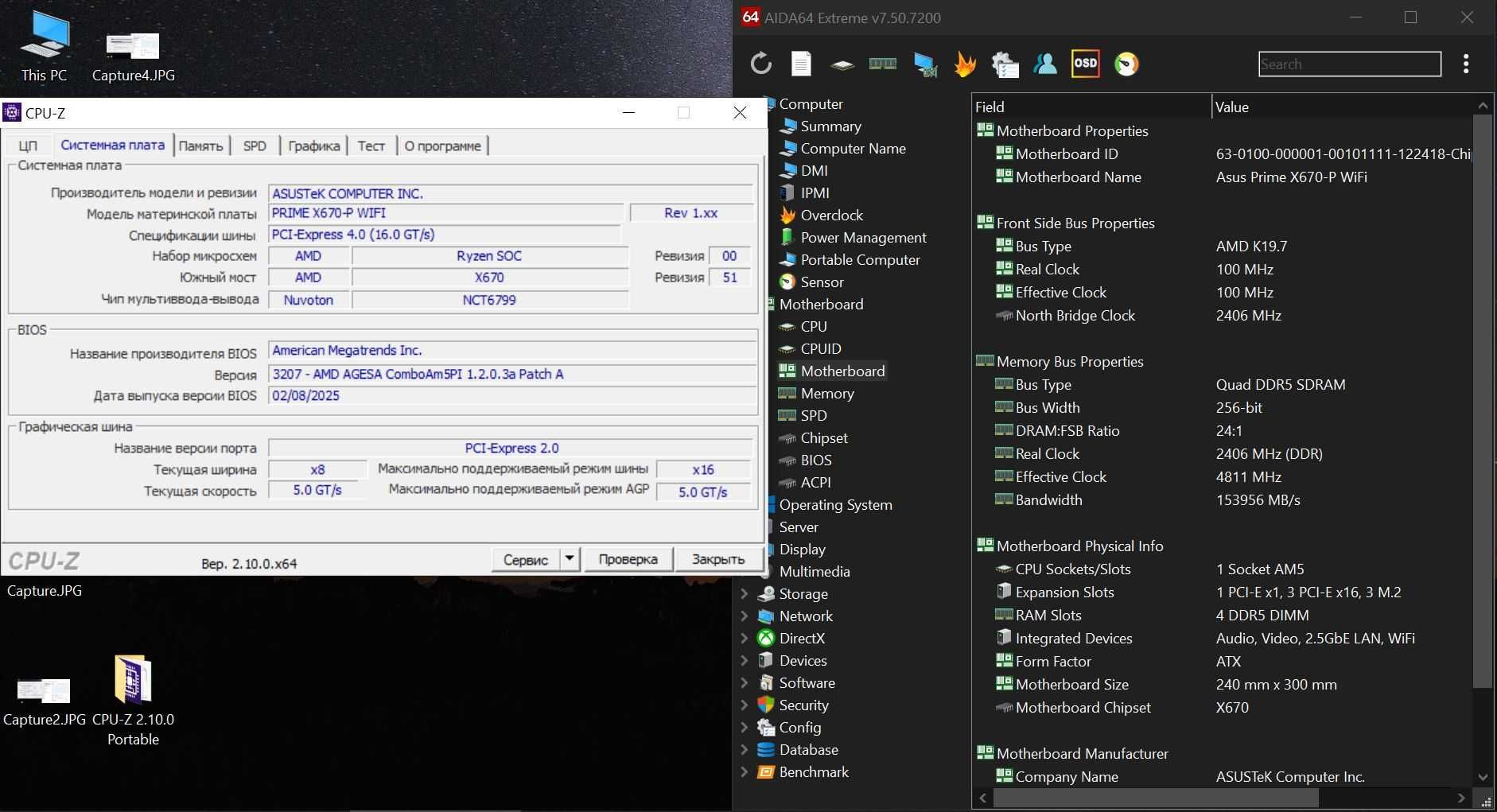
Task: Switch to the SPD tab in CPU-Z
Action: click(255, 146)
